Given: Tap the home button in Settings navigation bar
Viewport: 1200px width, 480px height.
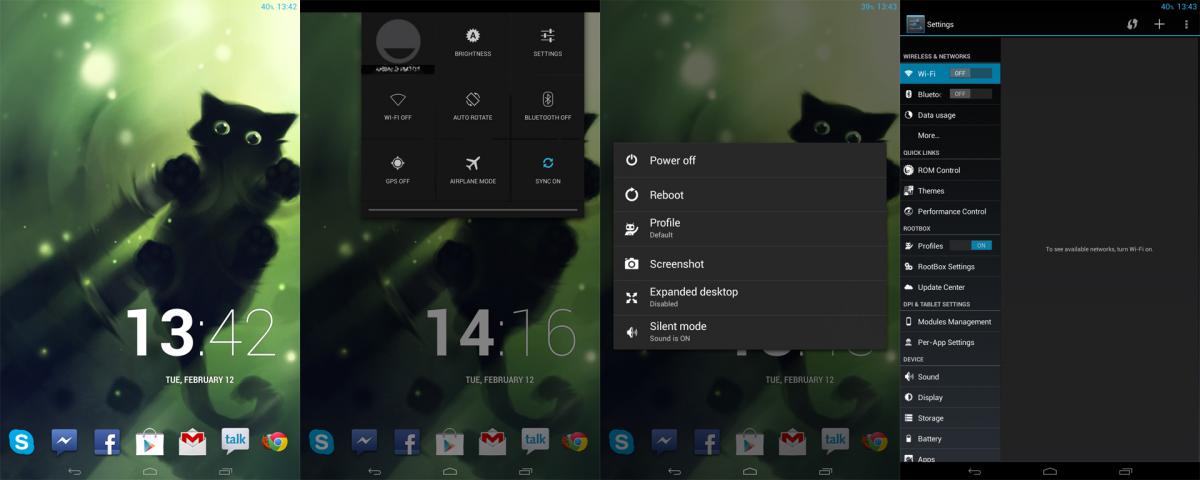Looking at the screenshot, I should click(1050, 470).
